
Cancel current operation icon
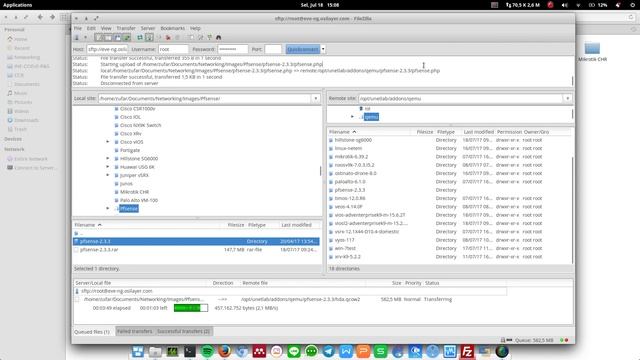pyautogui.click(x=159, y=38)
